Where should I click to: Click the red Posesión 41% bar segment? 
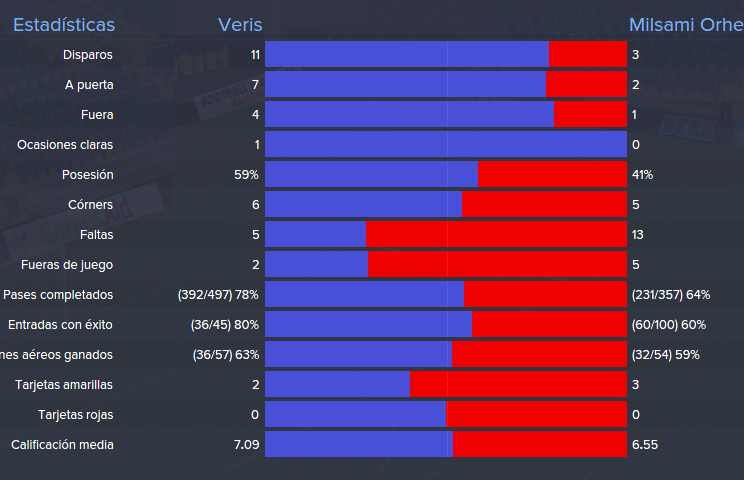click(552, 174)
